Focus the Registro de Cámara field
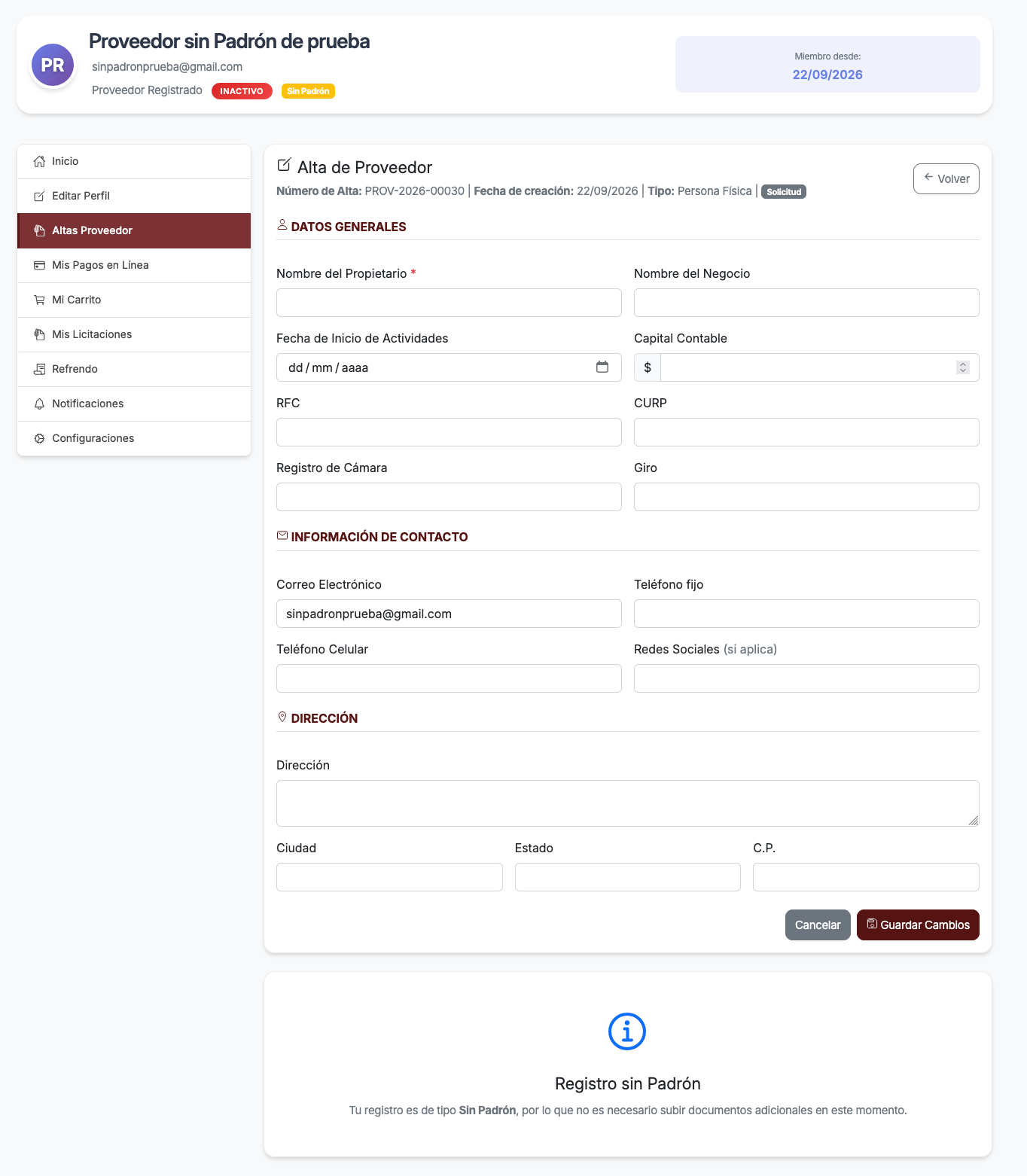 tap(449, 497)
